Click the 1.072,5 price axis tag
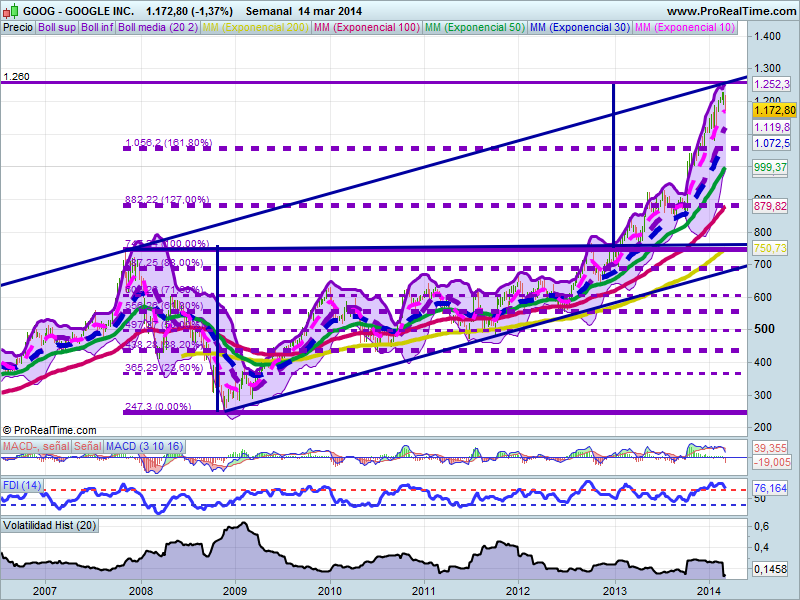This screenshot has height=600, width=800. [x=772, y=143]
